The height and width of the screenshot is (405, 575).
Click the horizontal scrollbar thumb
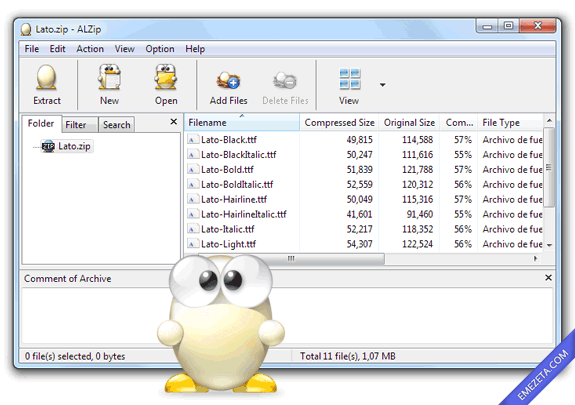[x=291, y=258]
